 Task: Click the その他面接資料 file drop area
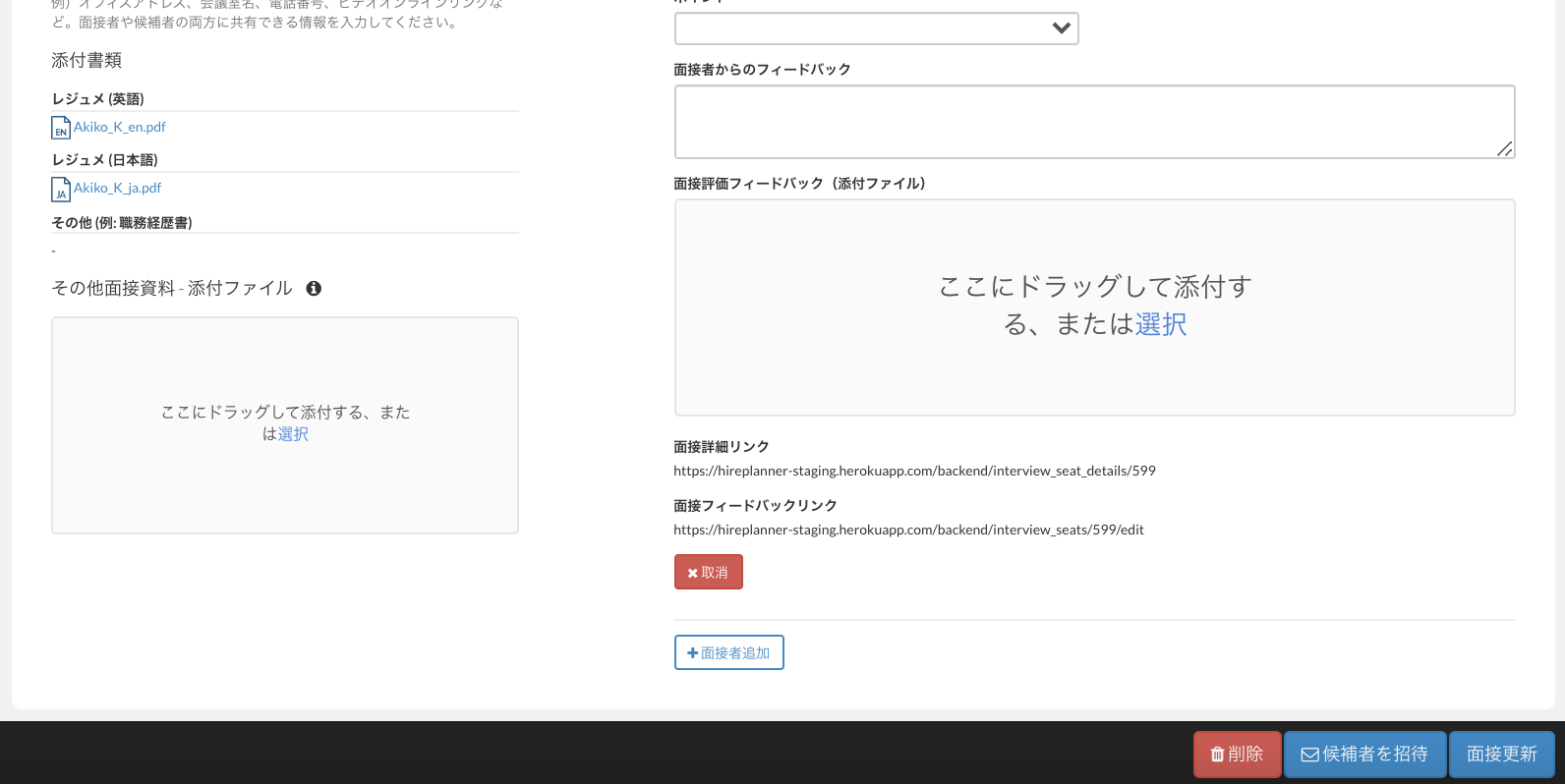pyautogui.click(x=285, y=481)
